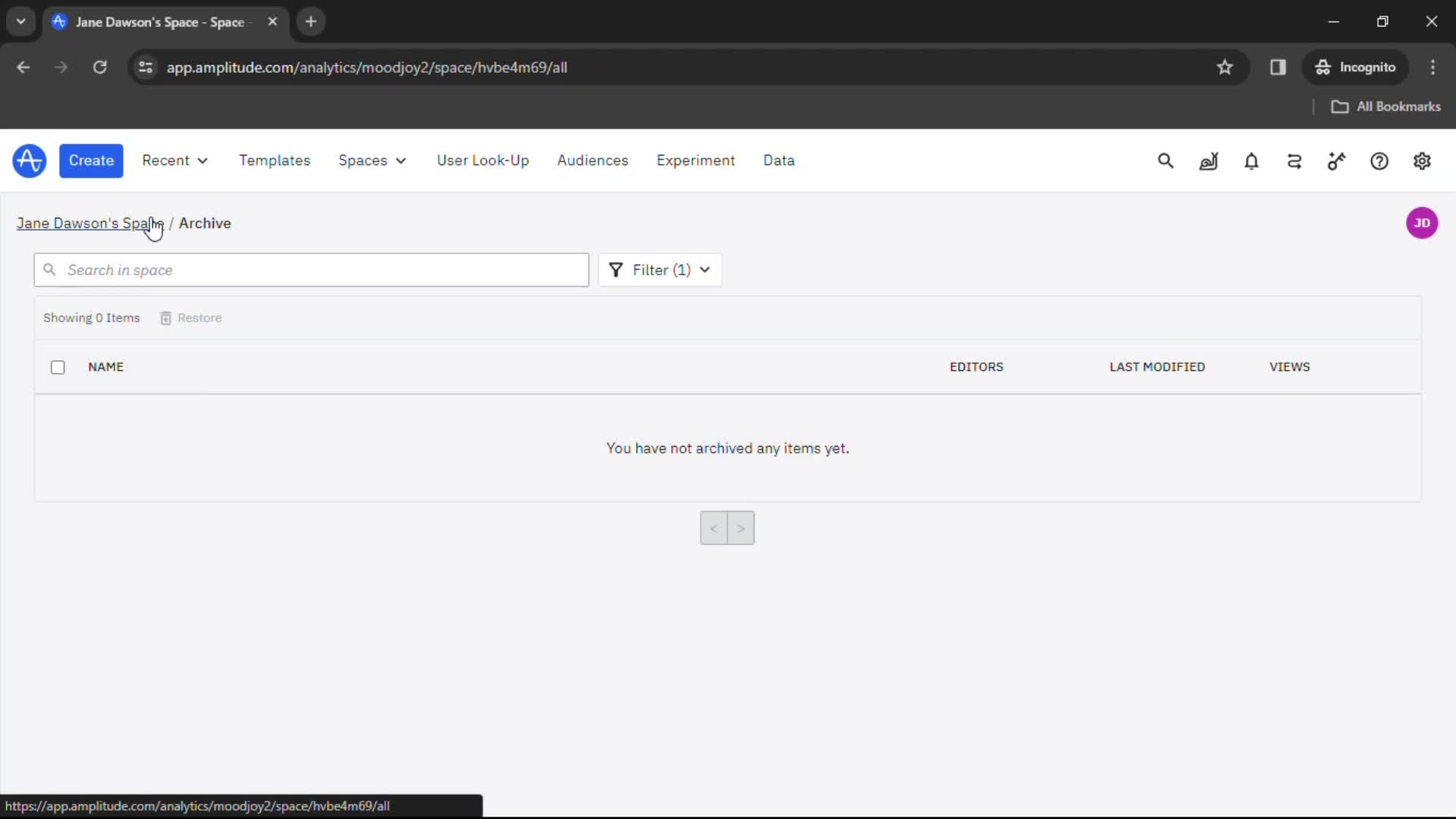
Task: Click the Data menu item
Action: click(779, 160)
